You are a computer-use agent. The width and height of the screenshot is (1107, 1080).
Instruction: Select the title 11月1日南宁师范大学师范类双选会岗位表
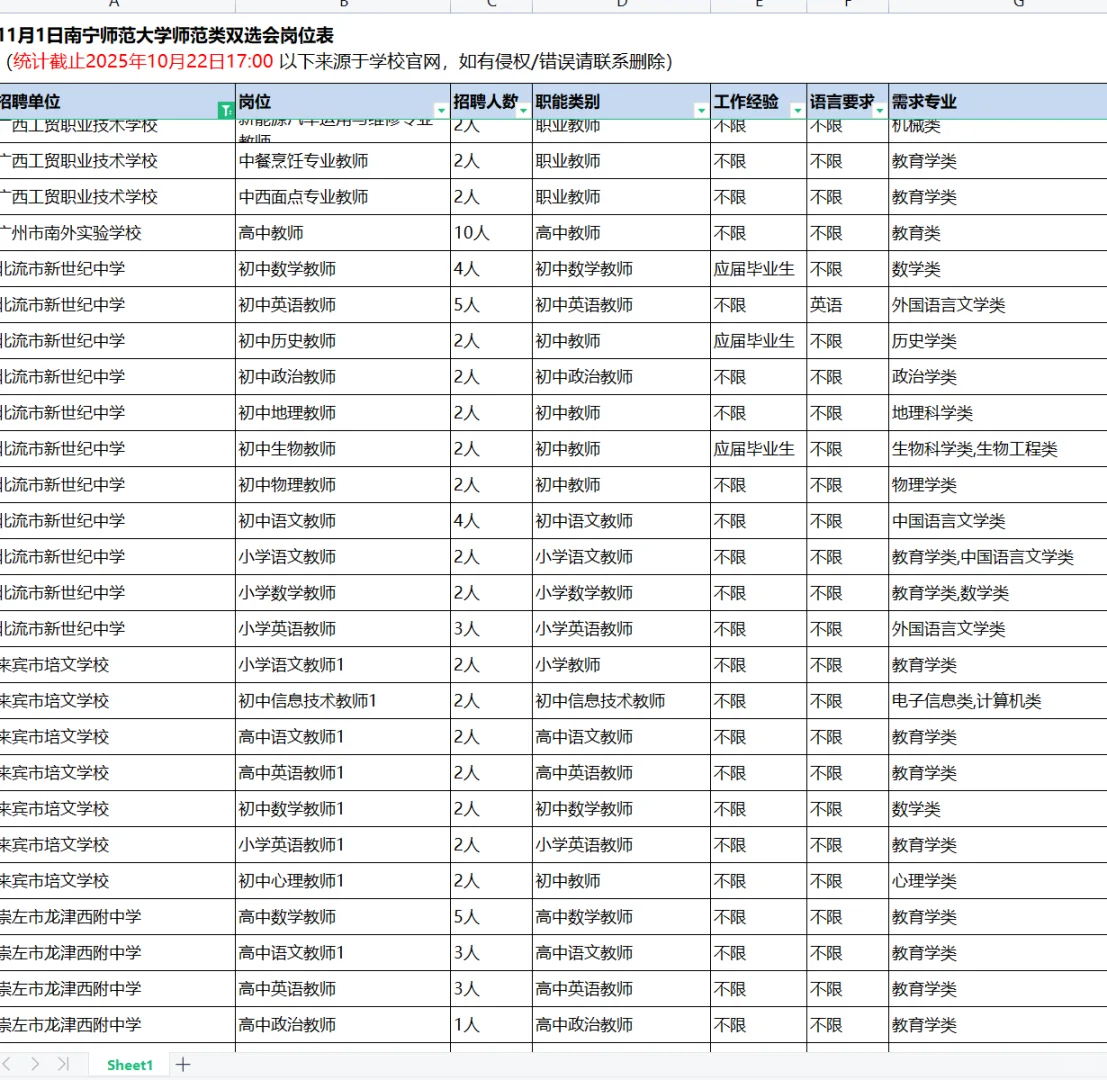tap(167, 35)
